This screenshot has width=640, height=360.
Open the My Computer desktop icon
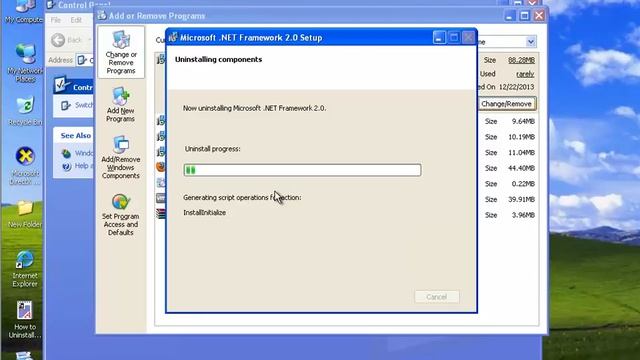tap(24, 12)
